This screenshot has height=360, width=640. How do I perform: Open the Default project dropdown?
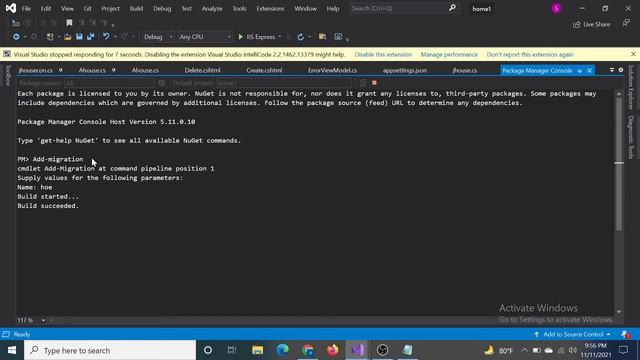click(284, 83)
